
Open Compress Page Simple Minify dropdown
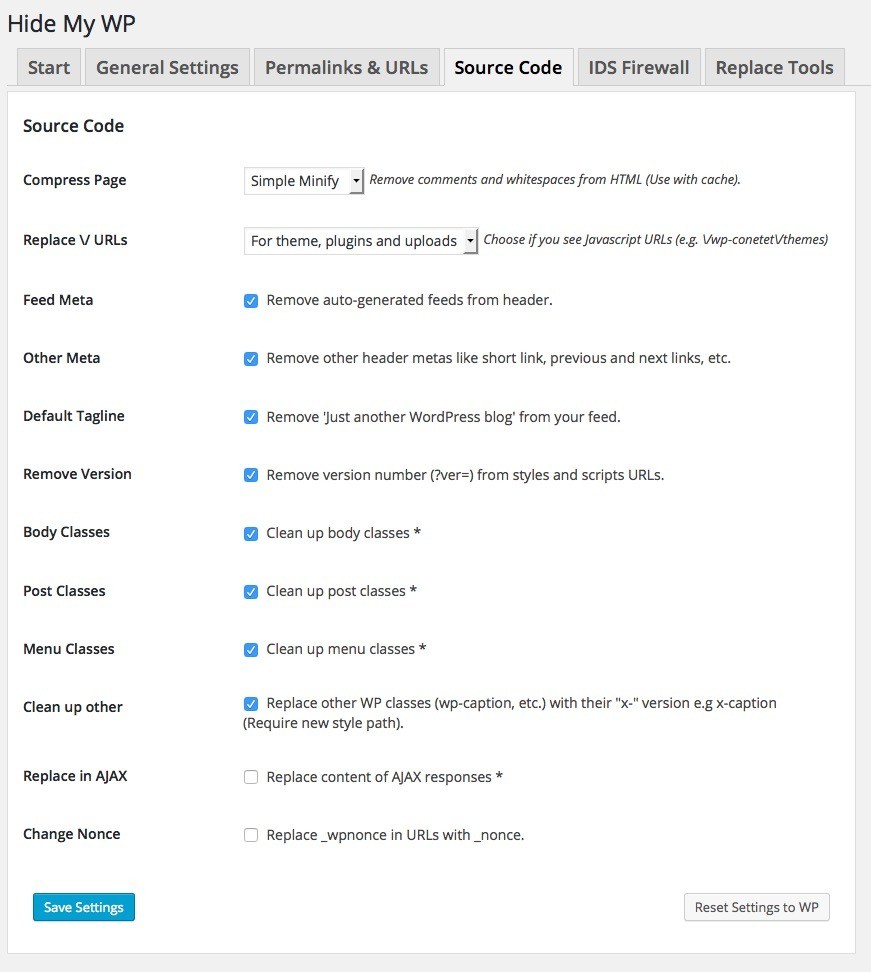click(x=304, y=181)
